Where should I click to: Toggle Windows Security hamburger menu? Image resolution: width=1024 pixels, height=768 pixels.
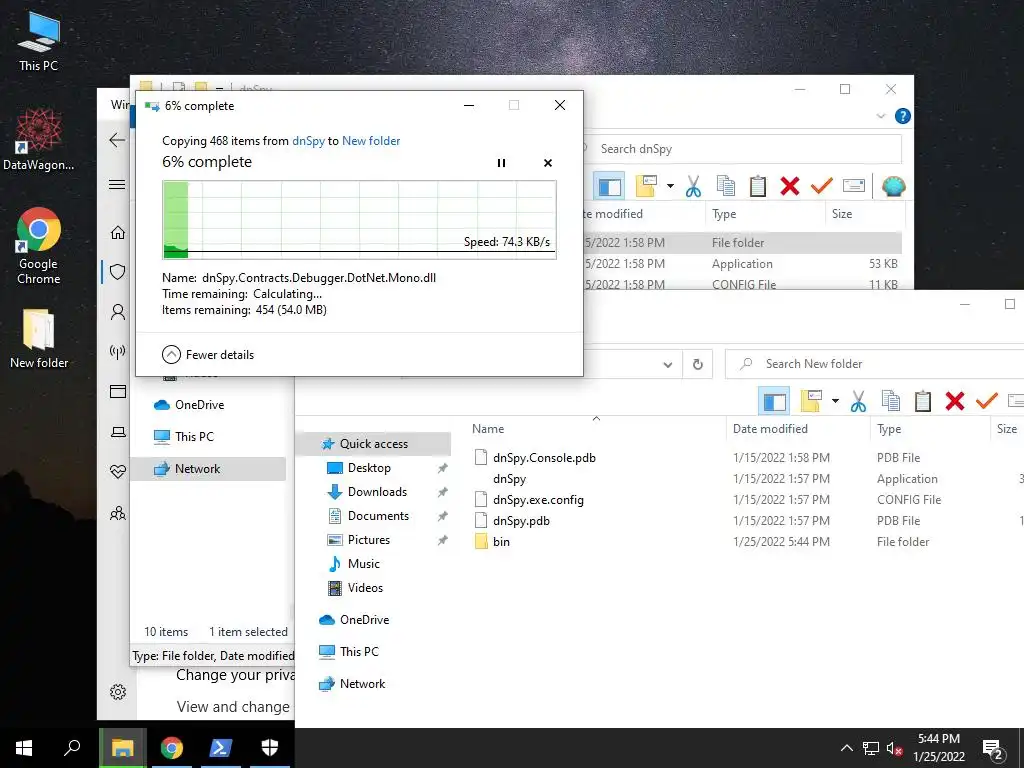tap(118, 185)
